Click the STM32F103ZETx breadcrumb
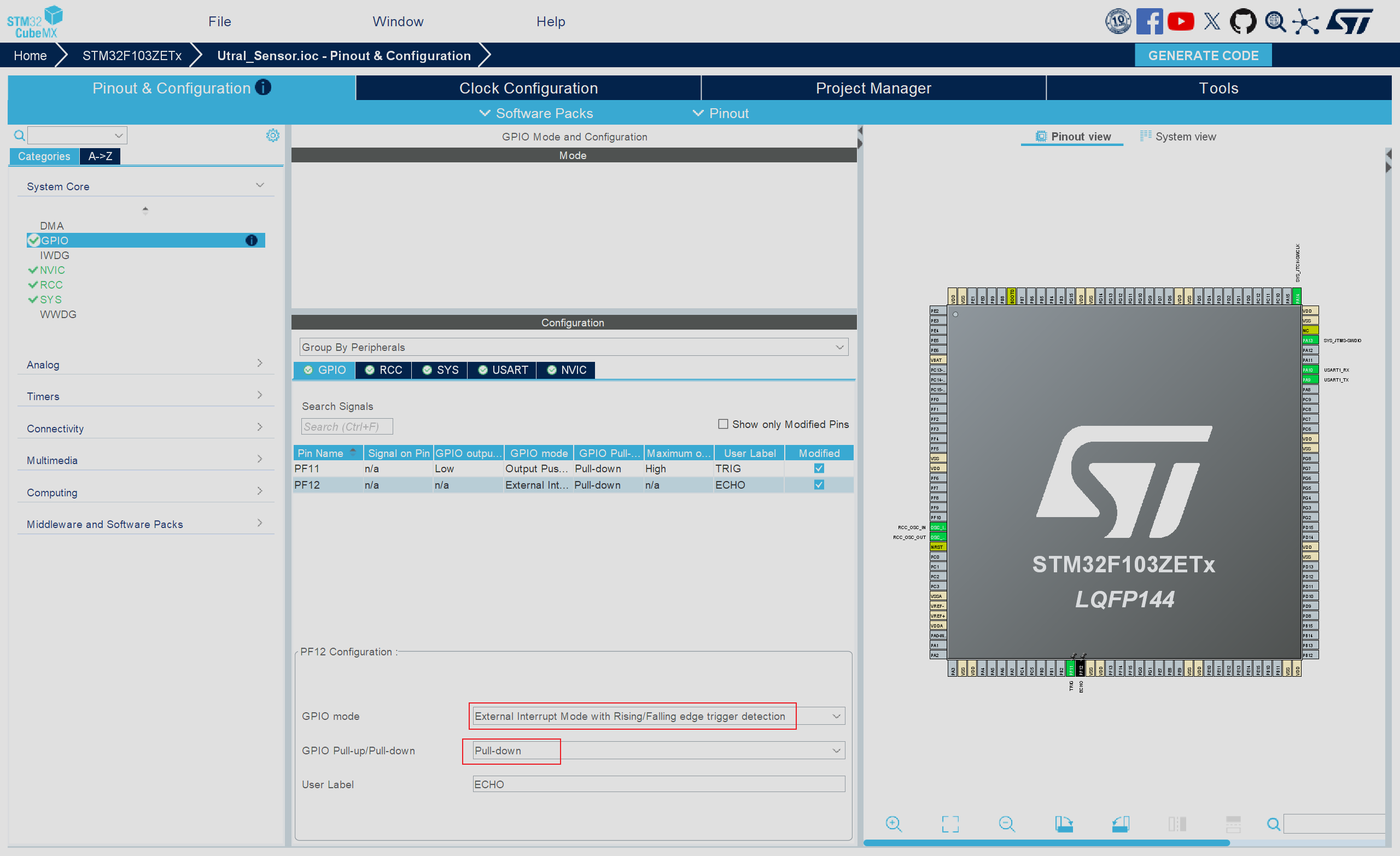The image size is (1400, 856). pos(132,55)
